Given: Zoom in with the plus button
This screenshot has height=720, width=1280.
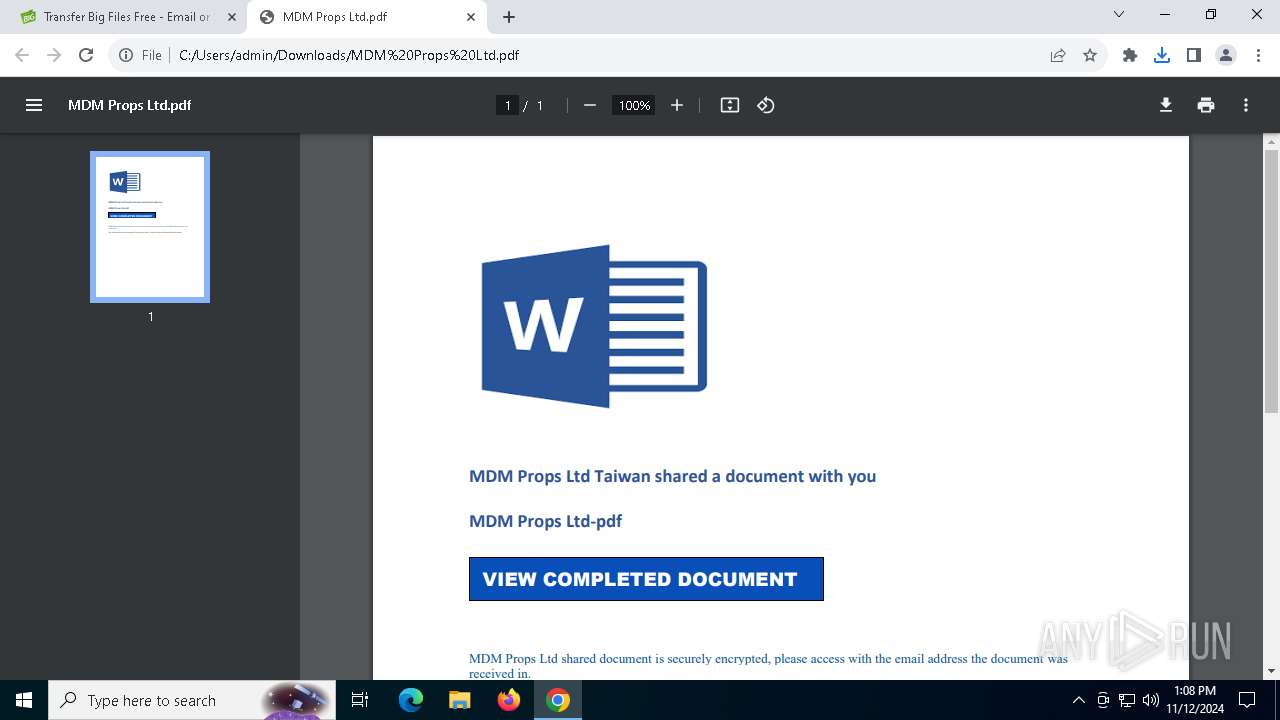Looking at the screenshot, I should 677,105.
